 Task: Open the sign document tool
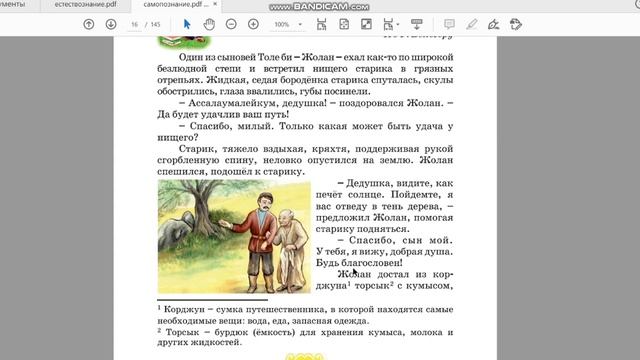click(493, 24)
